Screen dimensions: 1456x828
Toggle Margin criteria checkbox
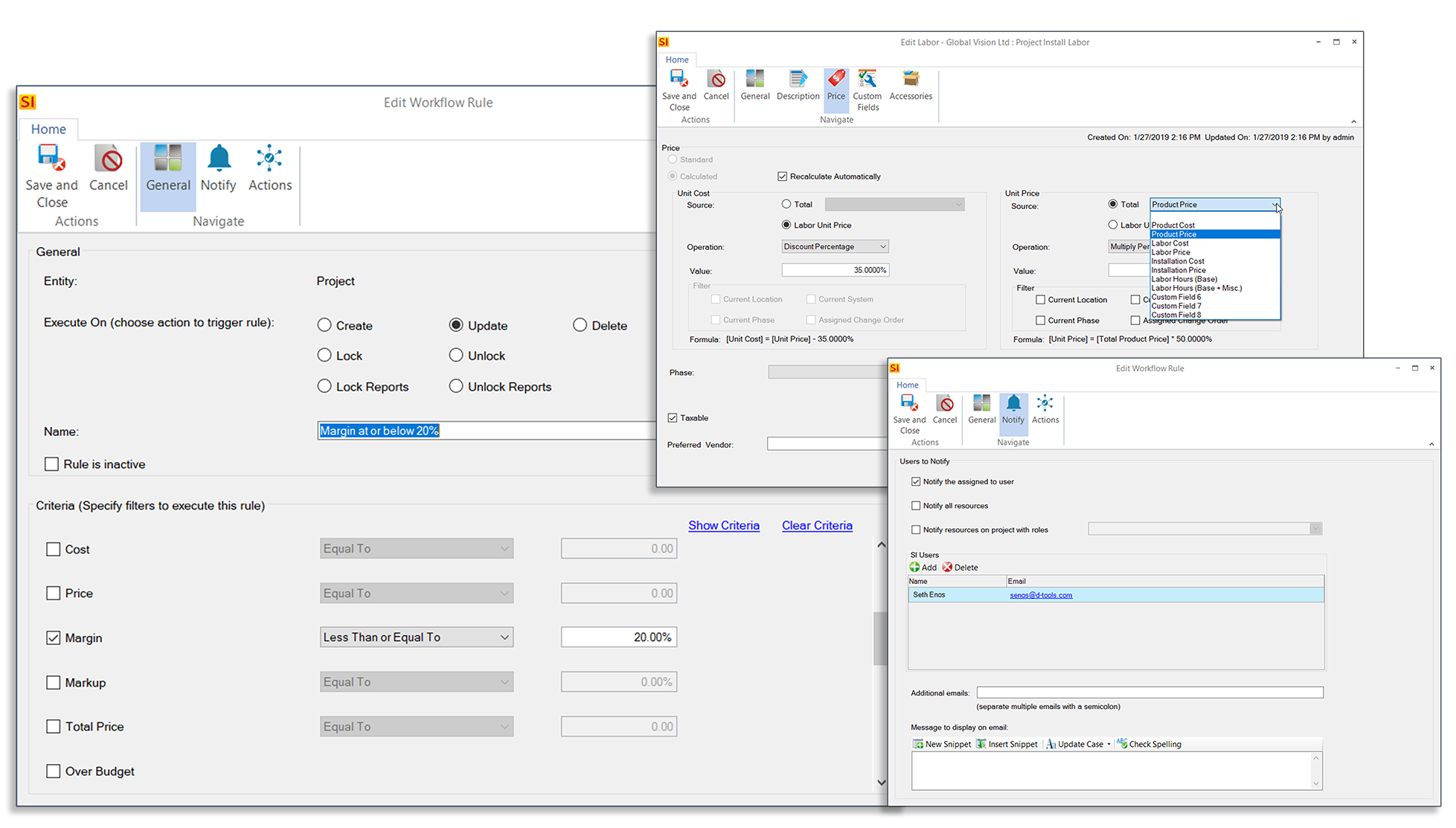53,638
